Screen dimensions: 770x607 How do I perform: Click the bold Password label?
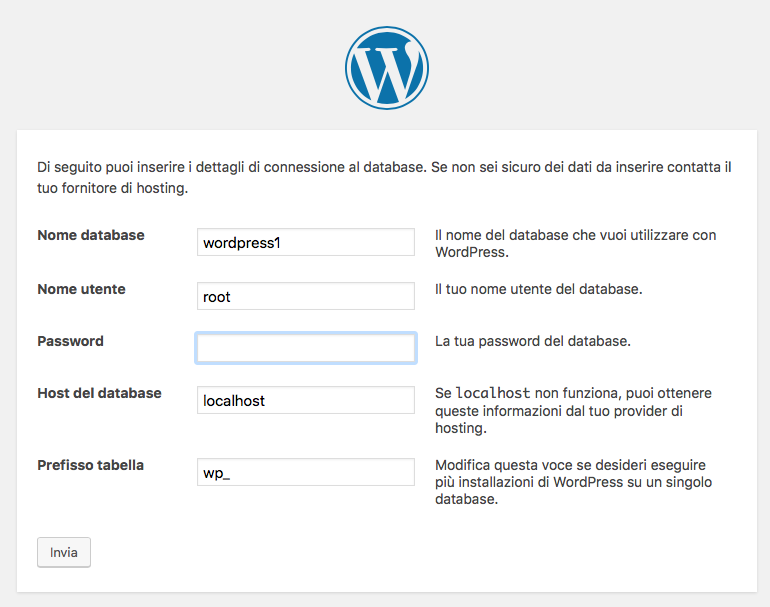(70, 341)
